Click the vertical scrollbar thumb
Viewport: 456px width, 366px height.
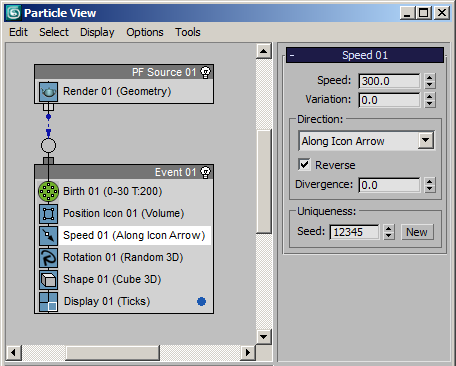264,182
